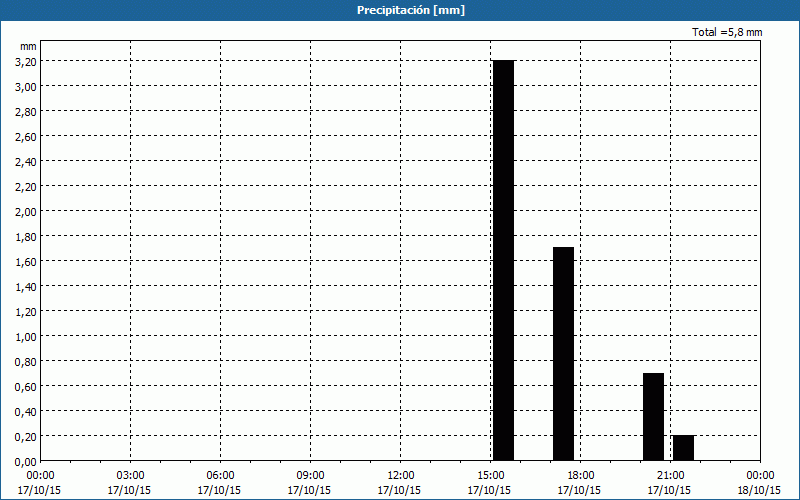Screen dimensions: 800x500
Task: Select the tallest bar at 15:00 reaching 3,20
Action: click(x=504, y=261)
